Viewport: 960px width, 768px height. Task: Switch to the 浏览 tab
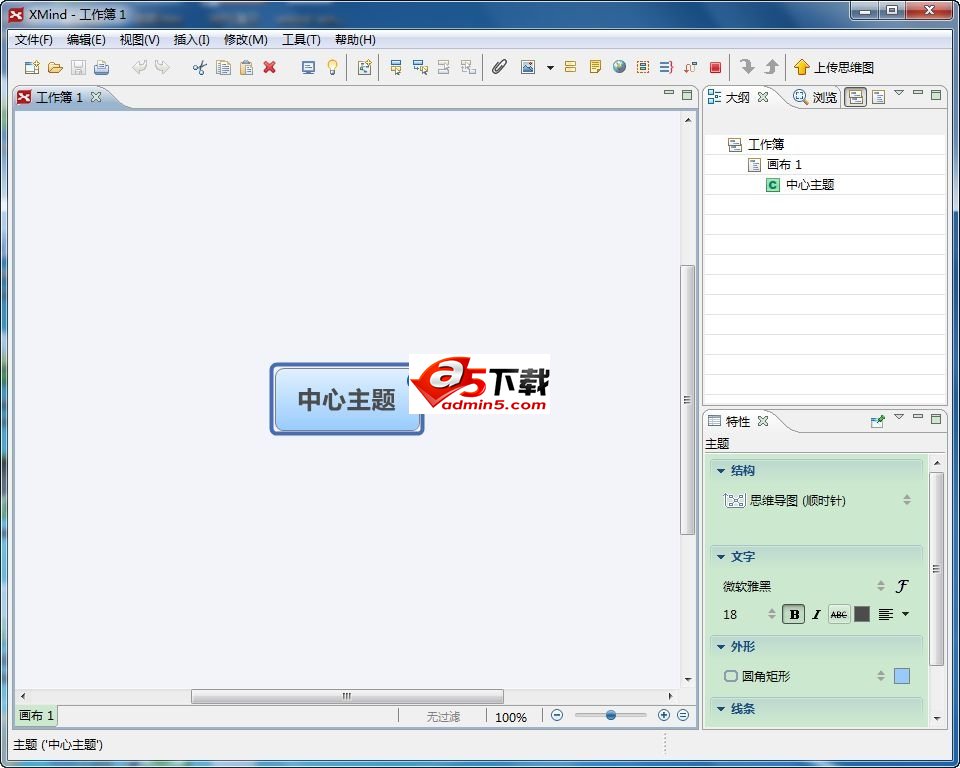(815, 97)
